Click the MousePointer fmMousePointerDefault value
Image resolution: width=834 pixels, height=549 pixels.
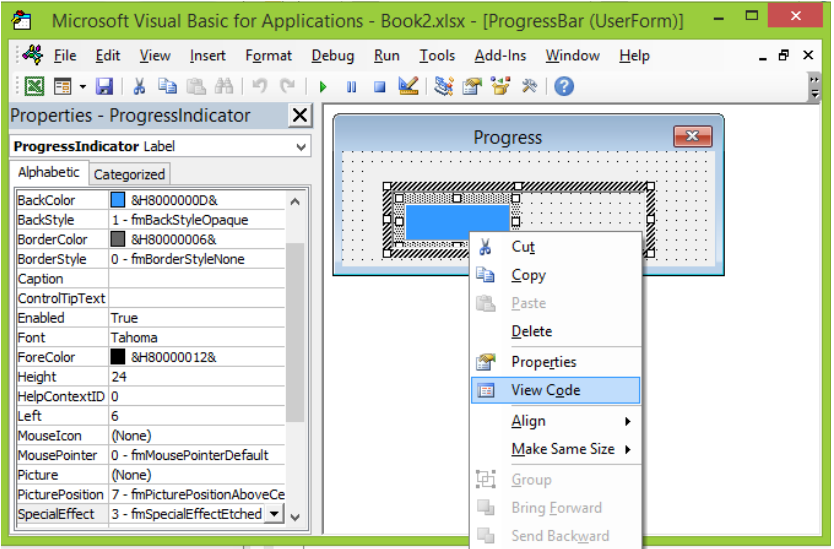pos(197,455)
